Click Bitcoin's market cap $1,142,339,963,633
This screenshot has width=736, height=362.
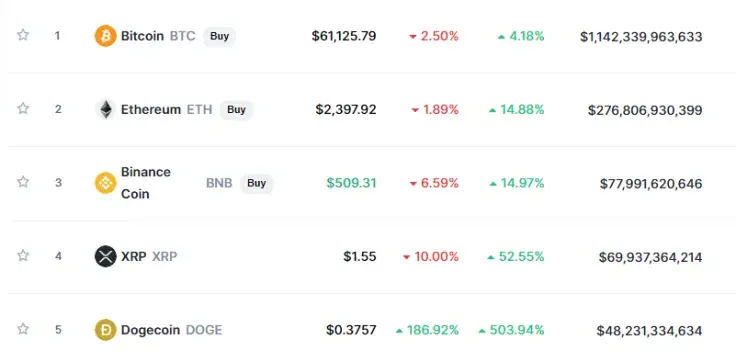click(x=641, y=37)
